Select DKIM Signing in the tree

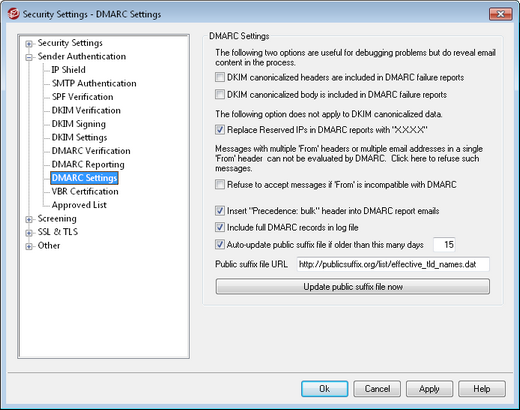point(79,124)
